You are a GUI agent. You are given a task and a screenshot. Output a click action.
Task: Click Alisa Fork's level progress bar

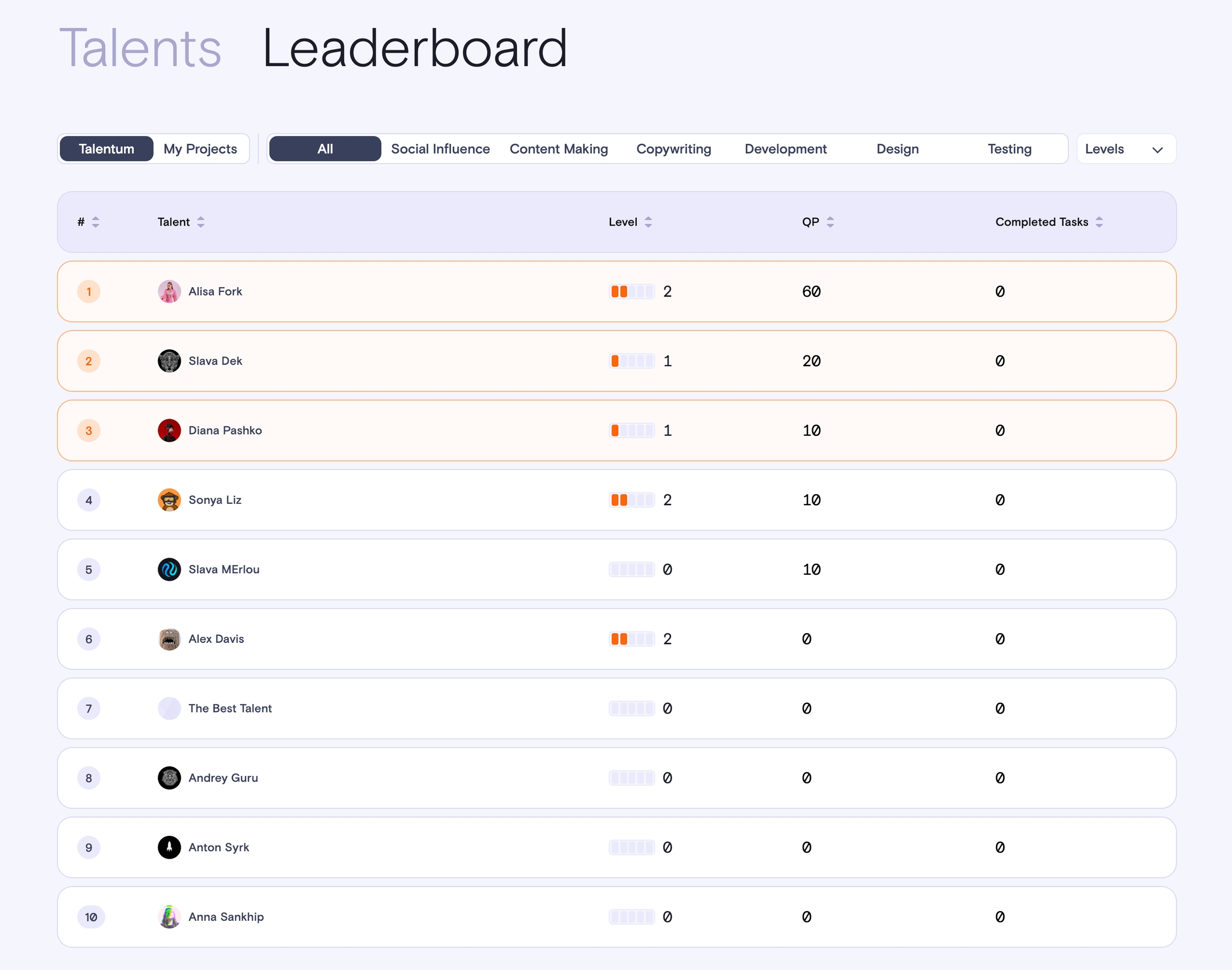coord(632,291)
